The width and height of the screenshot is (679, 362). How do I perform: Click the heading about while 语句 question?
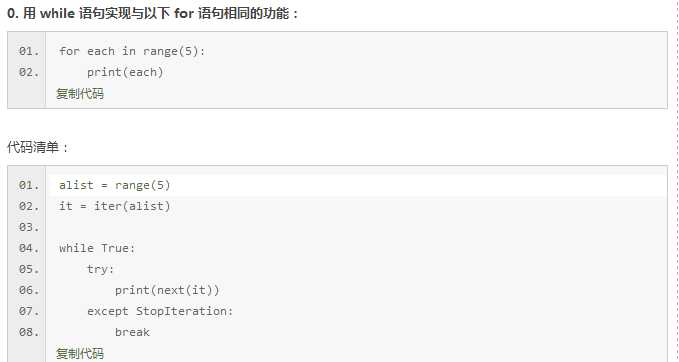pos(153,13)
